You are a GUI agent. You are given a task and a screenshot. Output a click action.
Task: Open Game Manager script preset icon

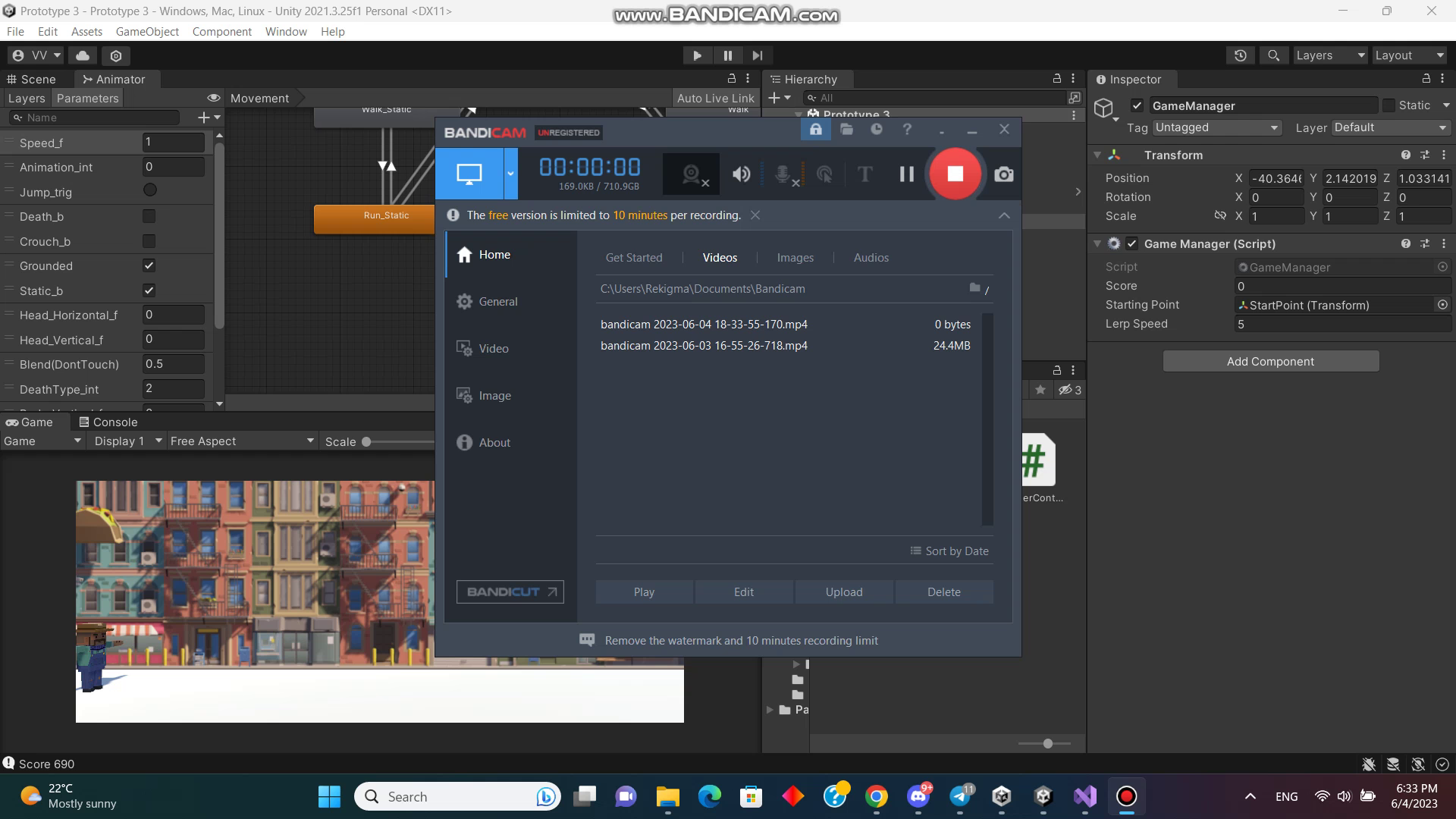pyautogui.click(x=1425, y=243)
